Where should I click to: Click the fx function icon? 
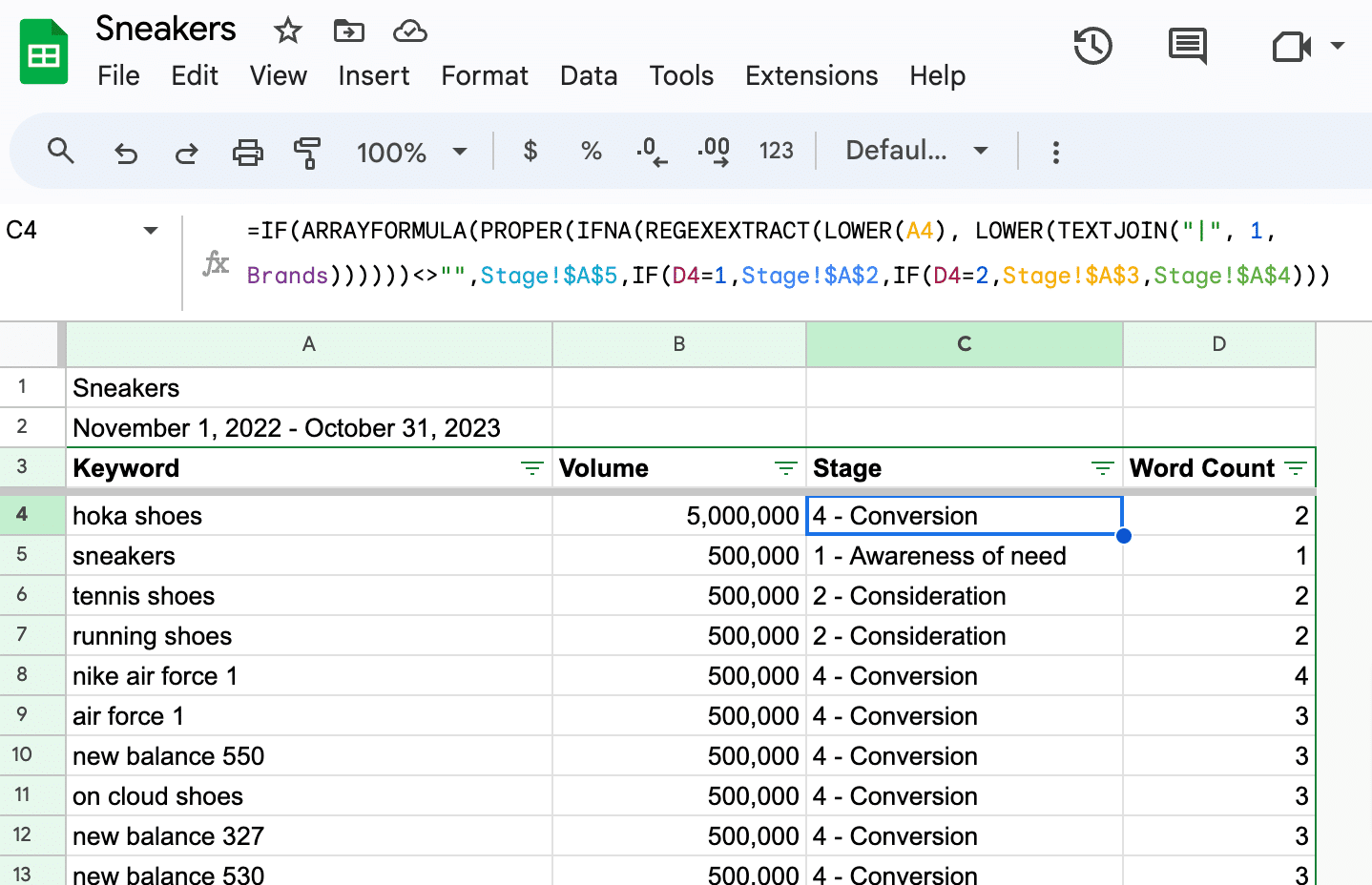coord(216,263)
